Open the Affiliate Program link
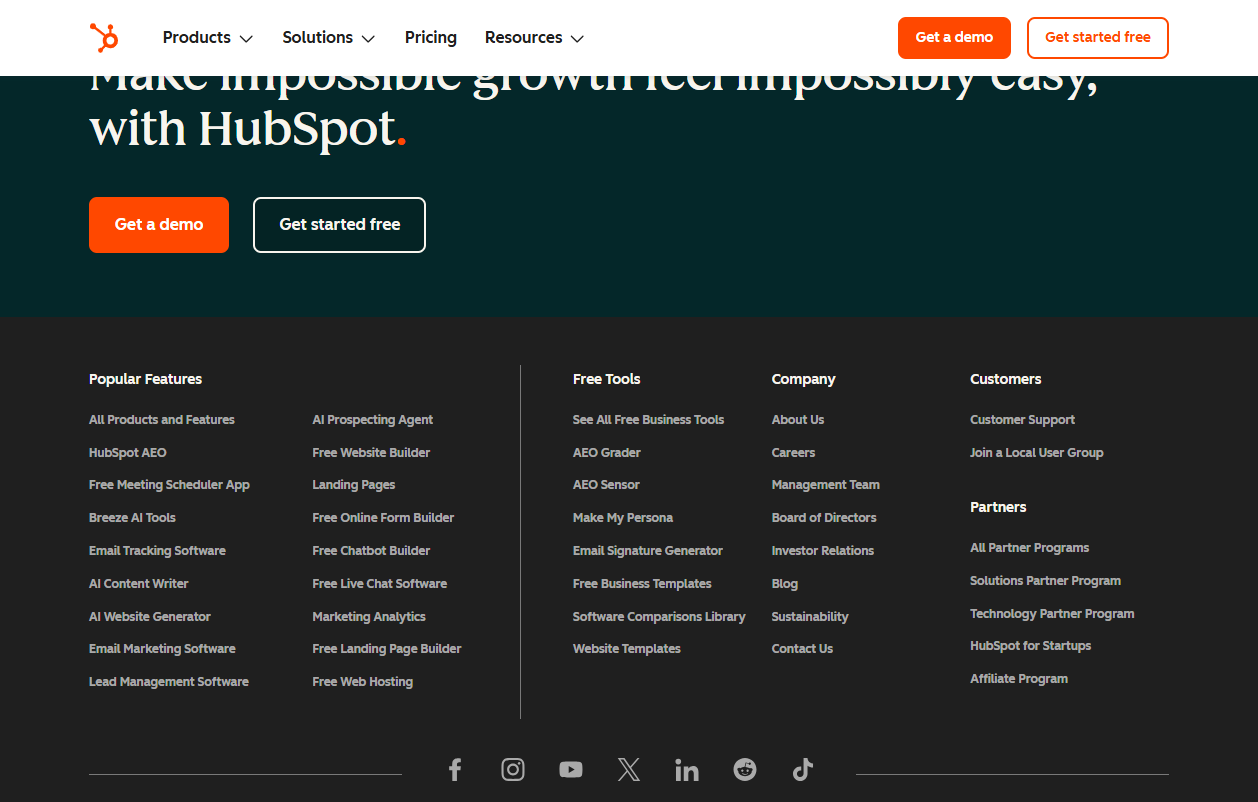 [1019, 679]
